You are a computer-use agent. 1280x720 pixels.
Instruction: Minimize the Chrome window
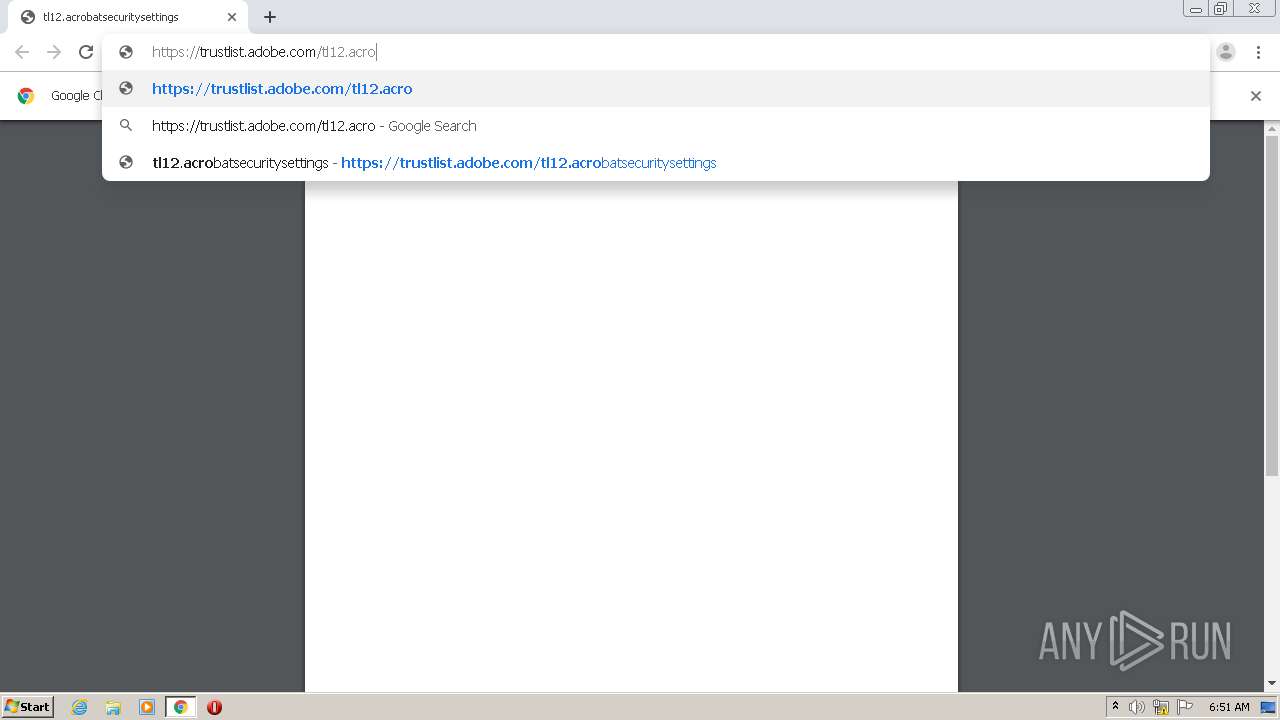(1196, 9)
